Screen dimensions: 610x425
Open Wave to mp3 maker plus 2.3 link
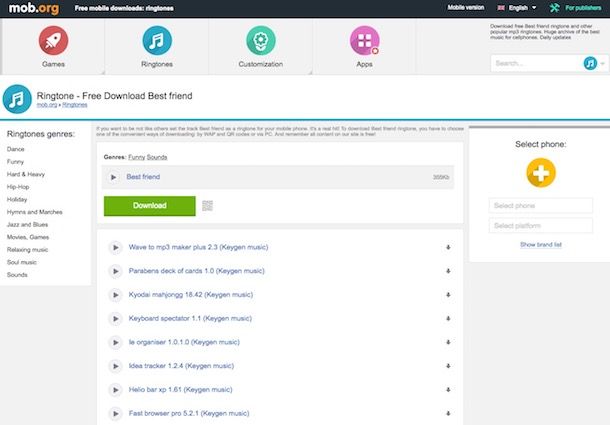(x=198, y=247)
